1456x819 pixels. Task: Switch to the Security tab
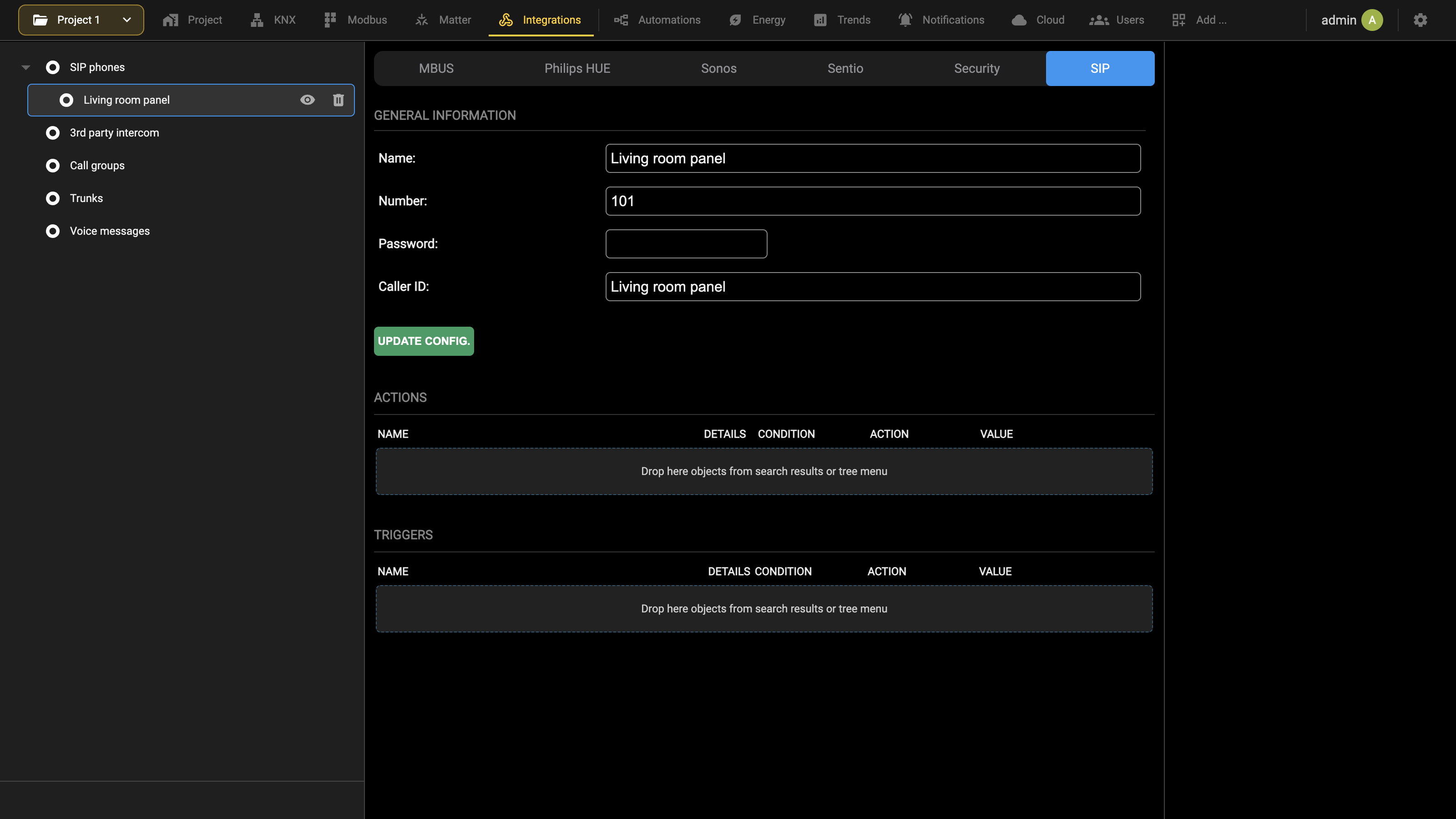tap(977, 68)
